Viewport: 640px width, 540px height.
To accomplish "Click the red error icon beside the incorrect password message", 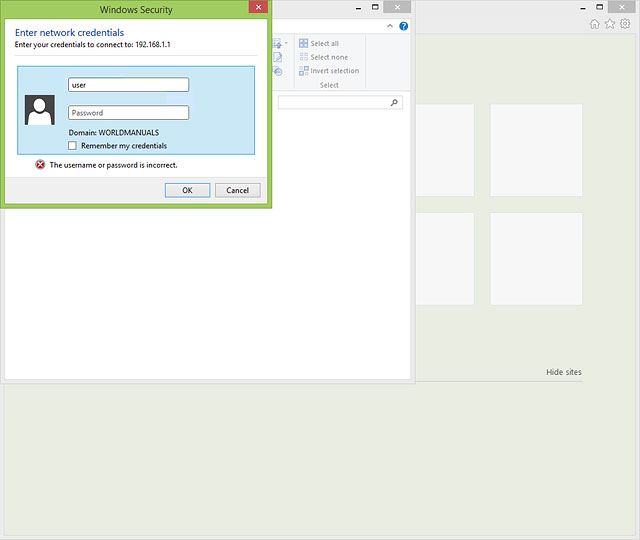I will pos(40,164).
